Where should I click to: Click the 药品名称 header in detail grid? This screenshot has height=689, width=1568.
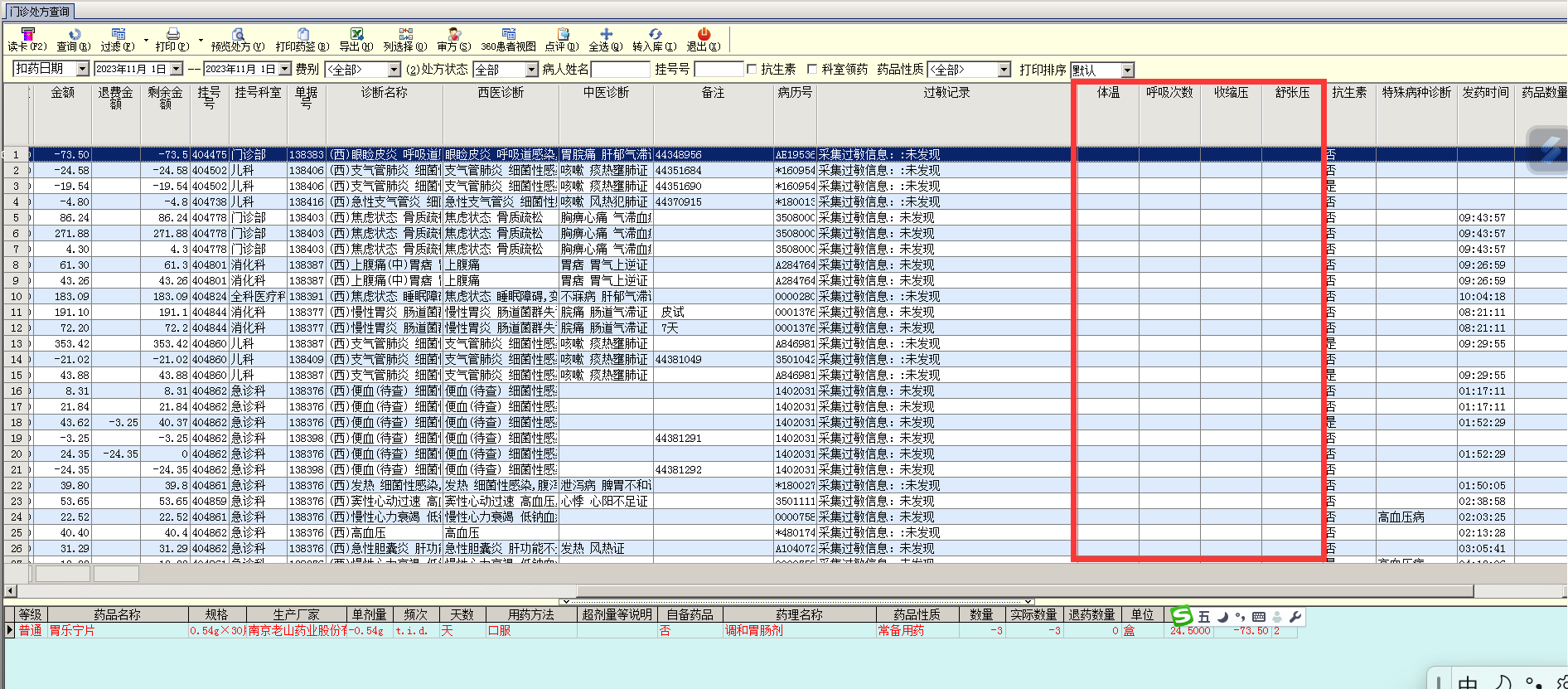pos(117,614)
